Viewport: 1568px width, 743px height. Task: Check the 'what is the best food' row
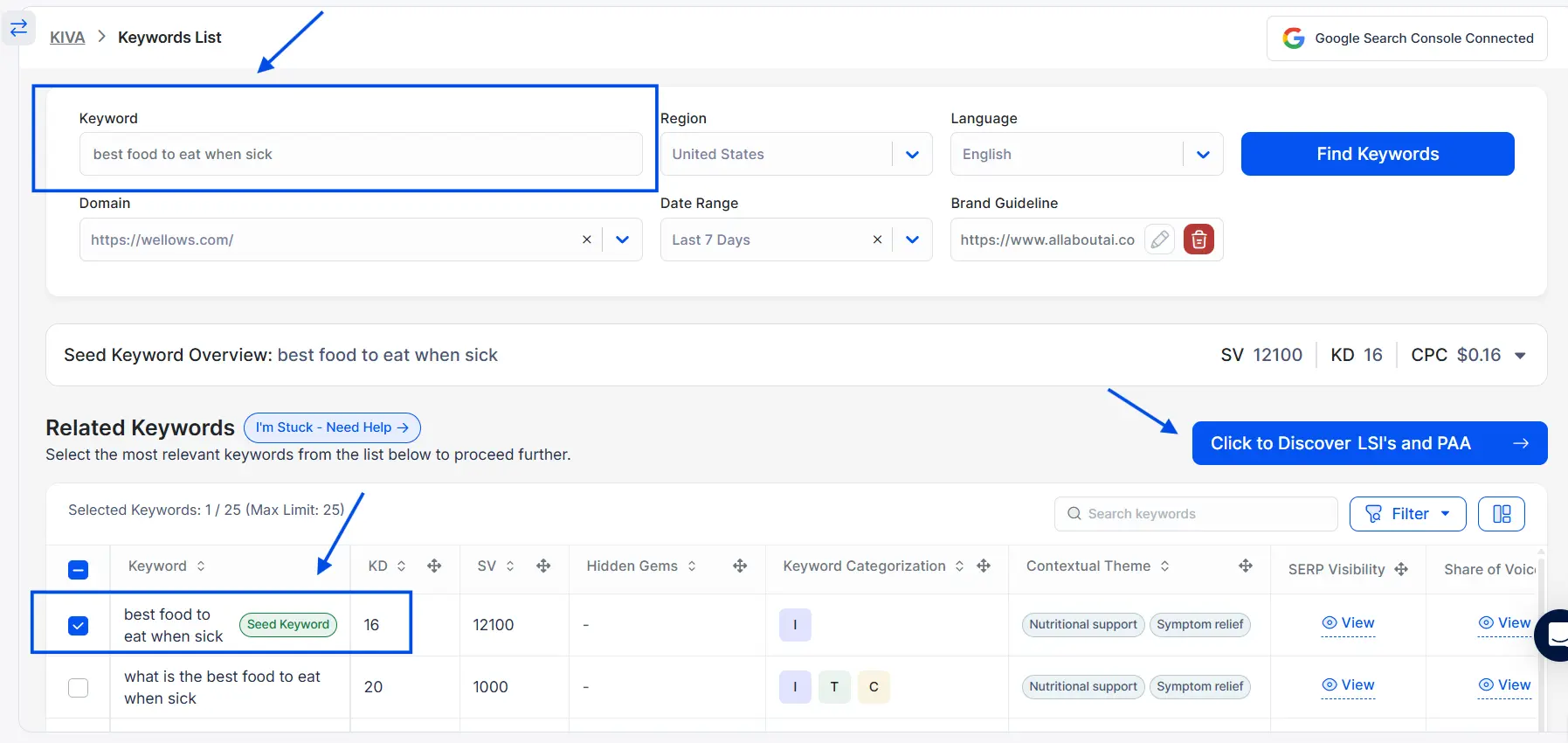pos(78,688)
